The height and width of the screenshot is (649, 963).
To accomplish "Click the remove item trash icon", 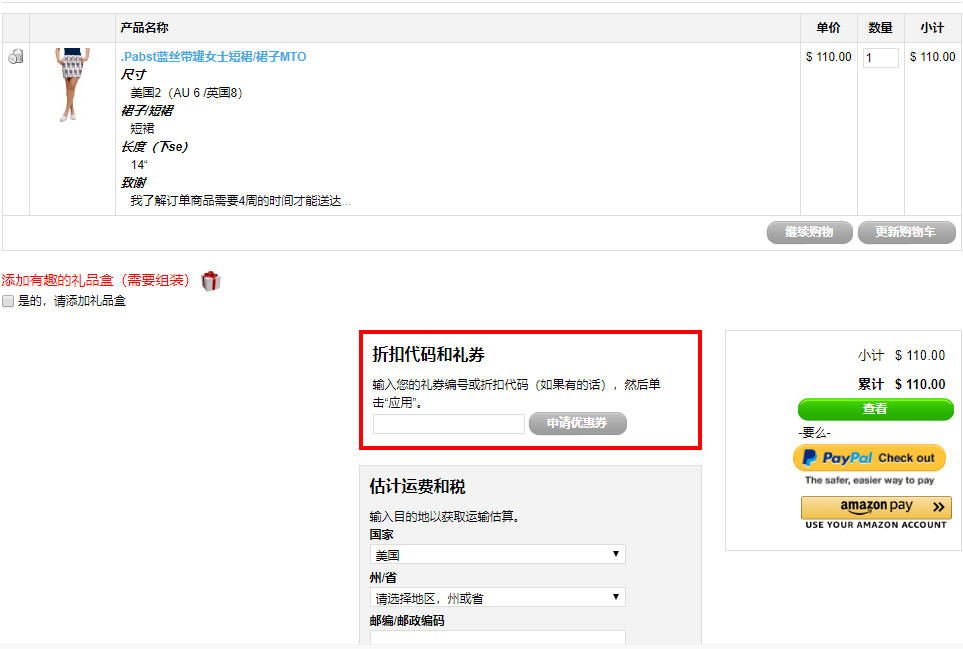I will point(16,57).
